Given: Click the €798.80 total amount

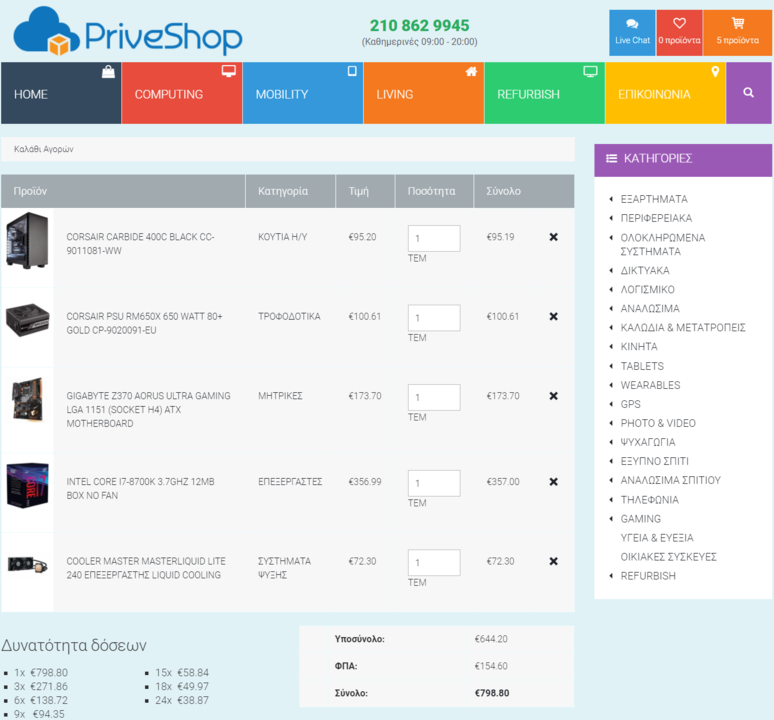Looking at the screenshot, I should click(x=492, y=693).
